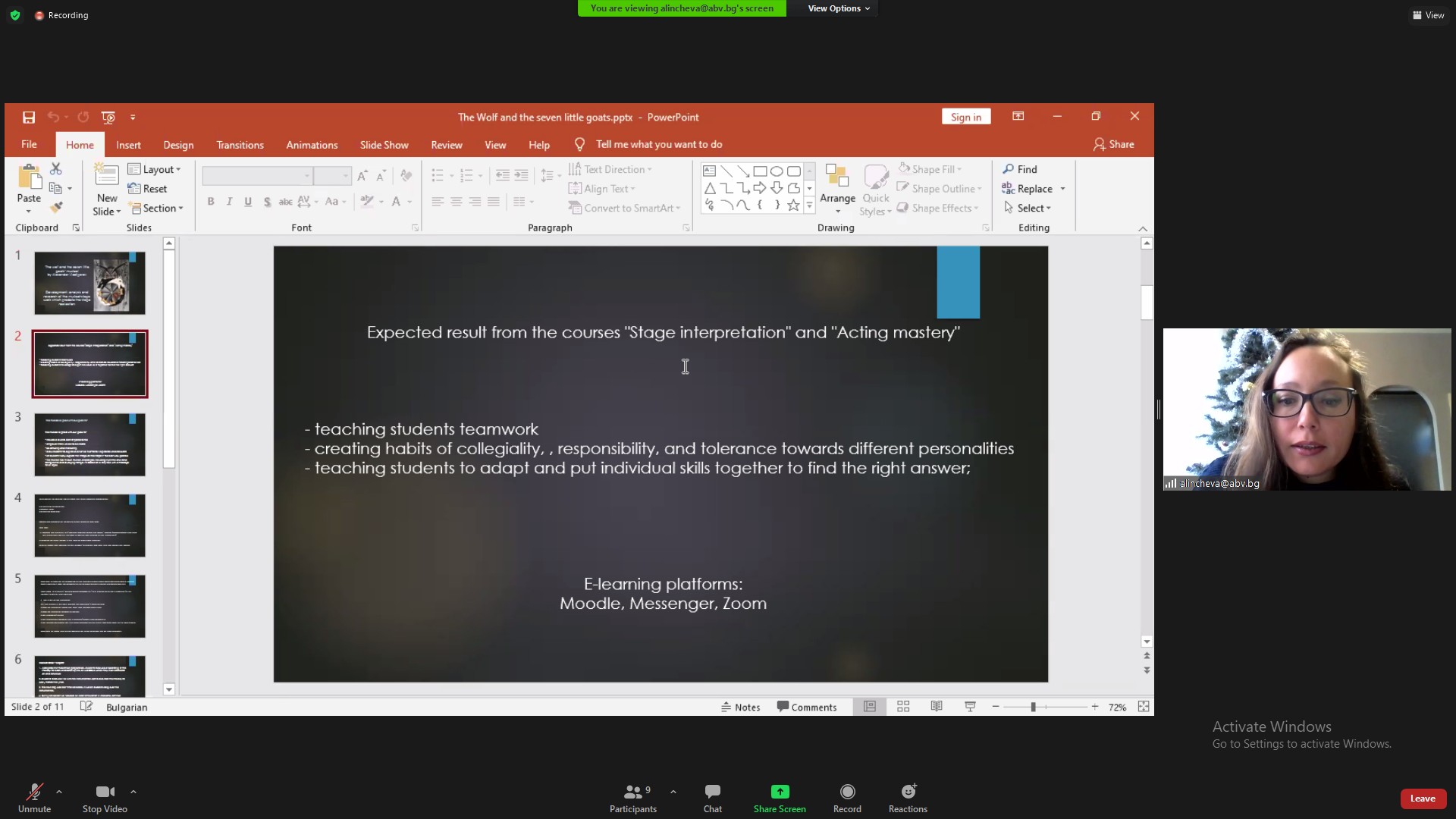Click the Comments button in status bar
Image resolution: width=1456 pixels, height=819 pixels.
807,707
